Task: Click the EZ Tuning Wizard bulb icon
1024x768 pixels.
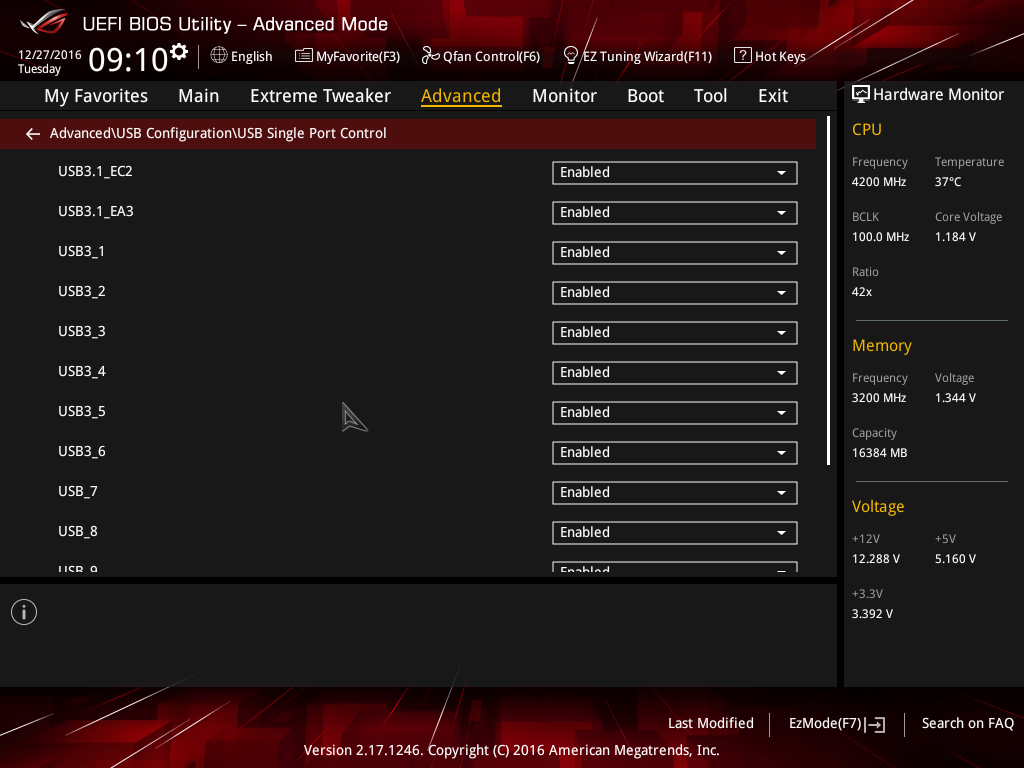Action: click(x=570, y=56)
